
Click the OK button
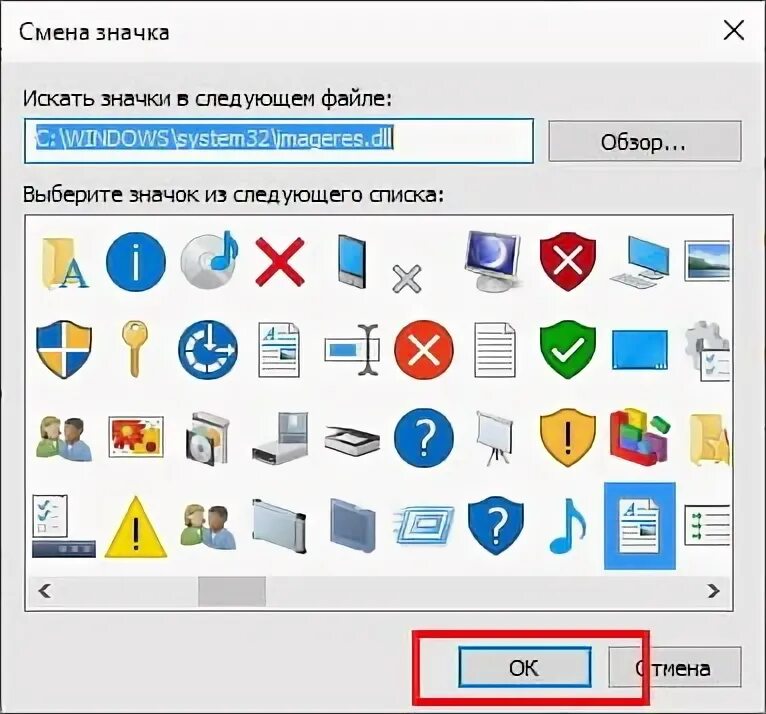525,668
